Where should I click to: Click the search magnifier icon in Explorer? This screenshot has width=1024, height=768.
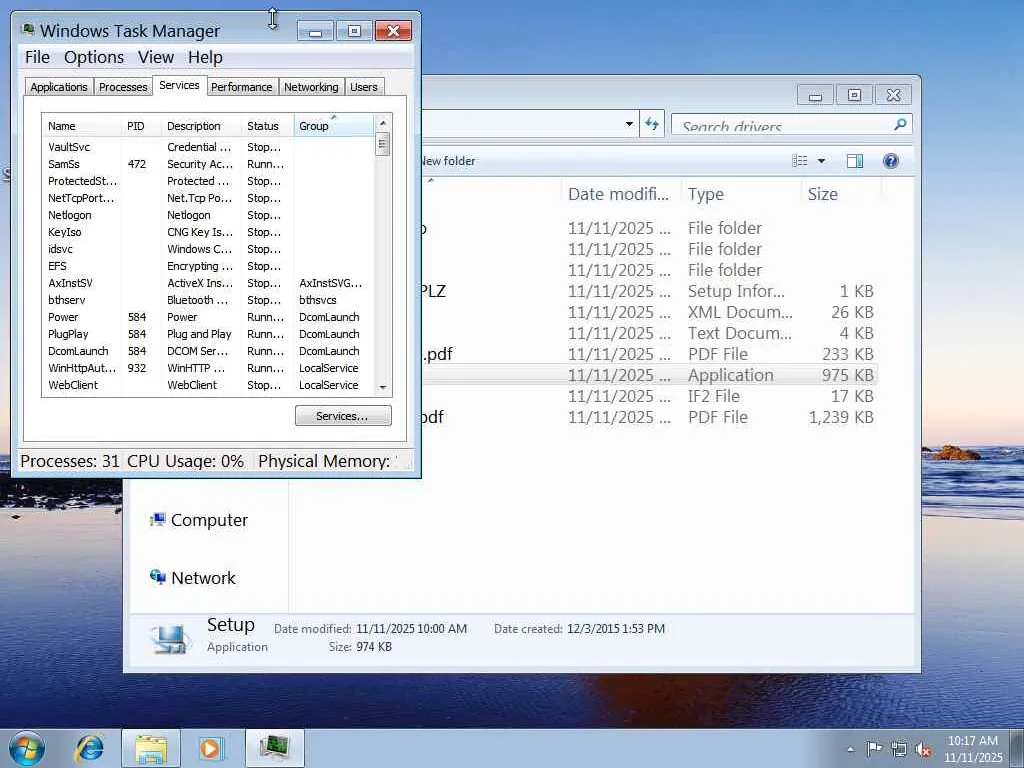tap(900, 123)
